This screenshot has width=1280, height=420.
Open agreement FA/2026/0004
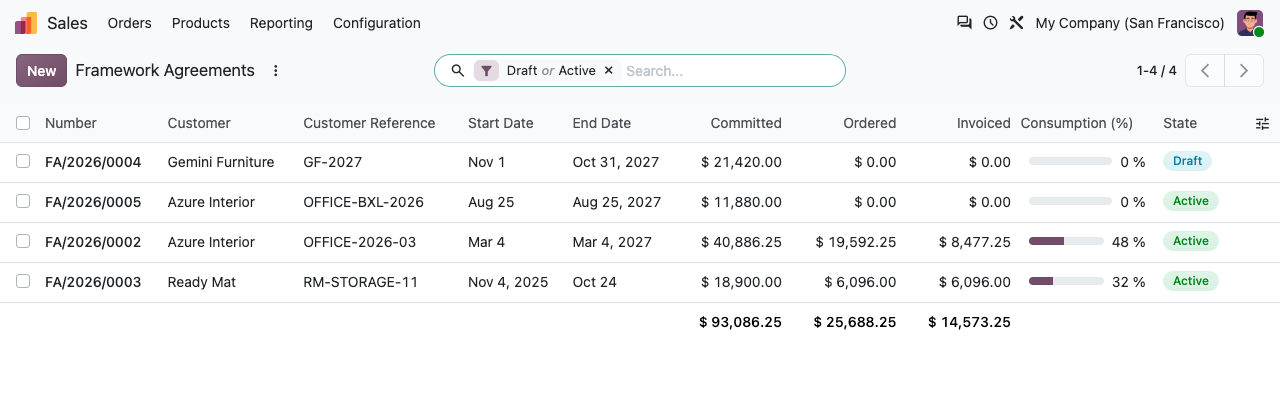point(93,162)
